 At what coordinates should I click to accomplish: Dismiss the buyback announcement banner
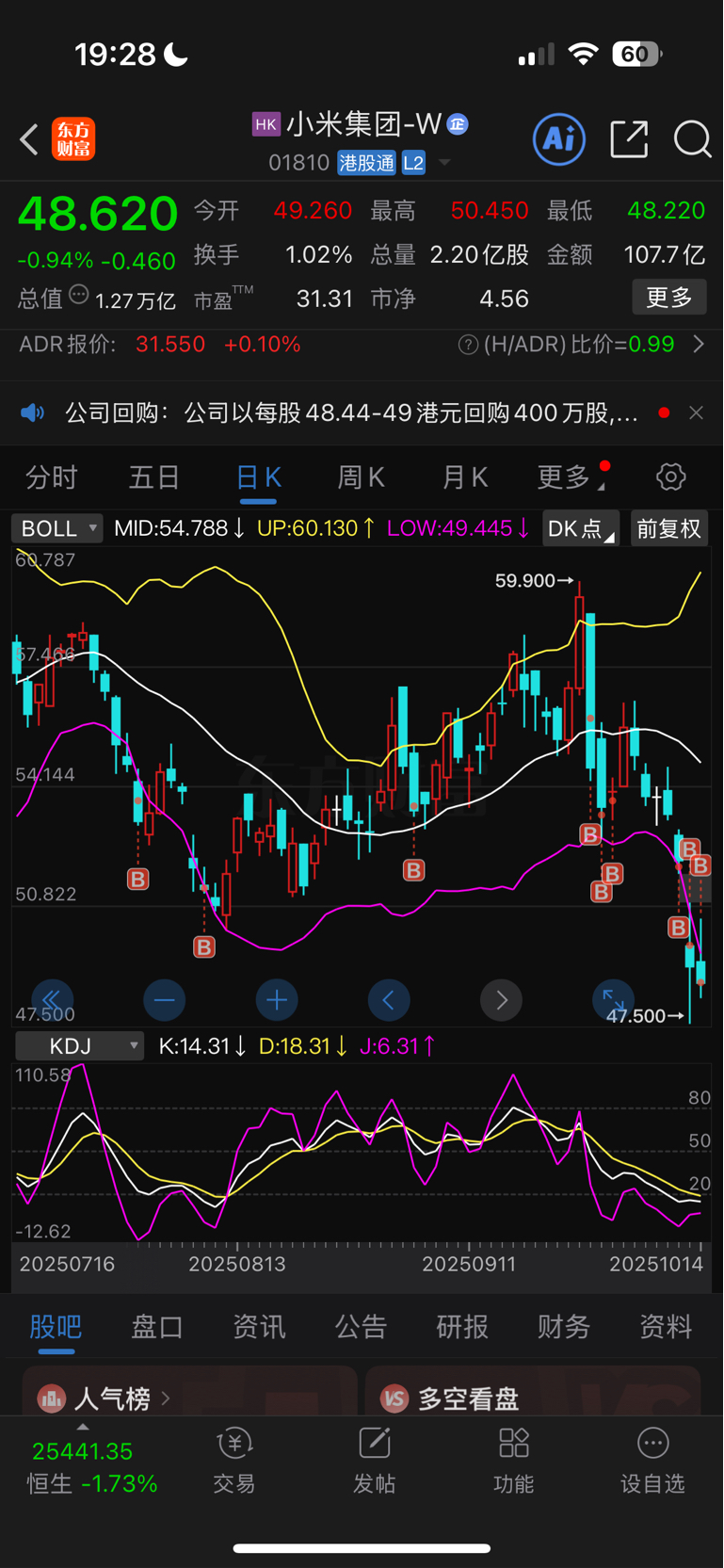click(x=696, y=412)
